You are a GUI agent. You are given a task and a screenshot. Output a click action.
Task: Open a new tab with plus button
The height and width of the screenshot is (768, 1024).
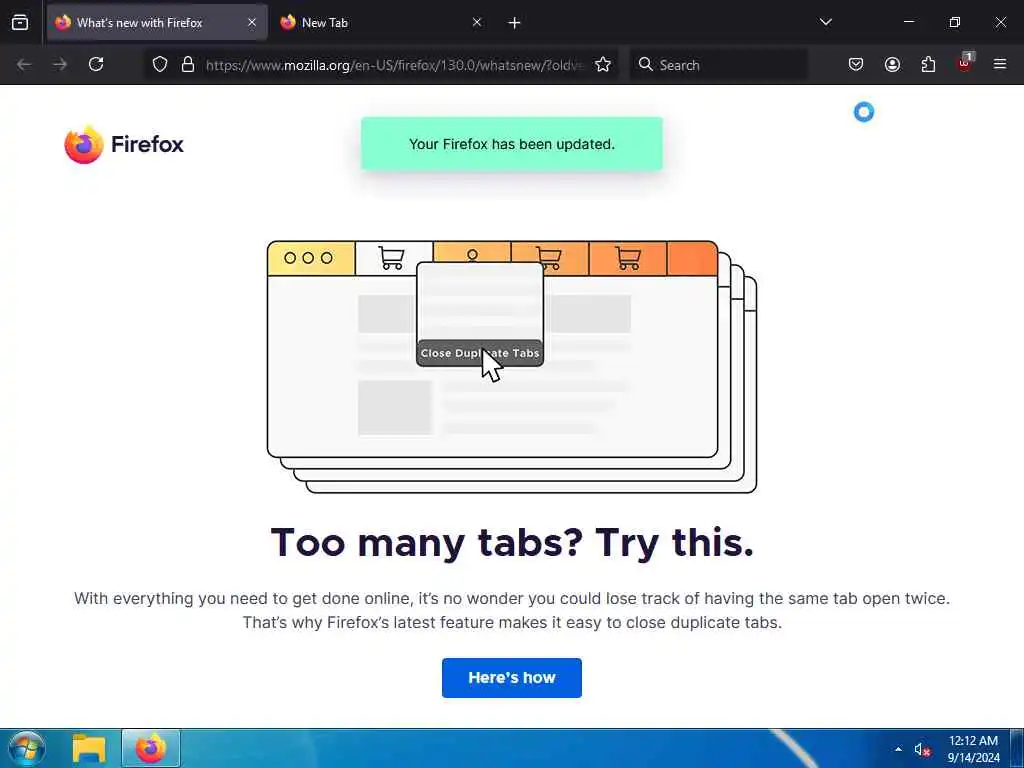[x=515, y=23]
